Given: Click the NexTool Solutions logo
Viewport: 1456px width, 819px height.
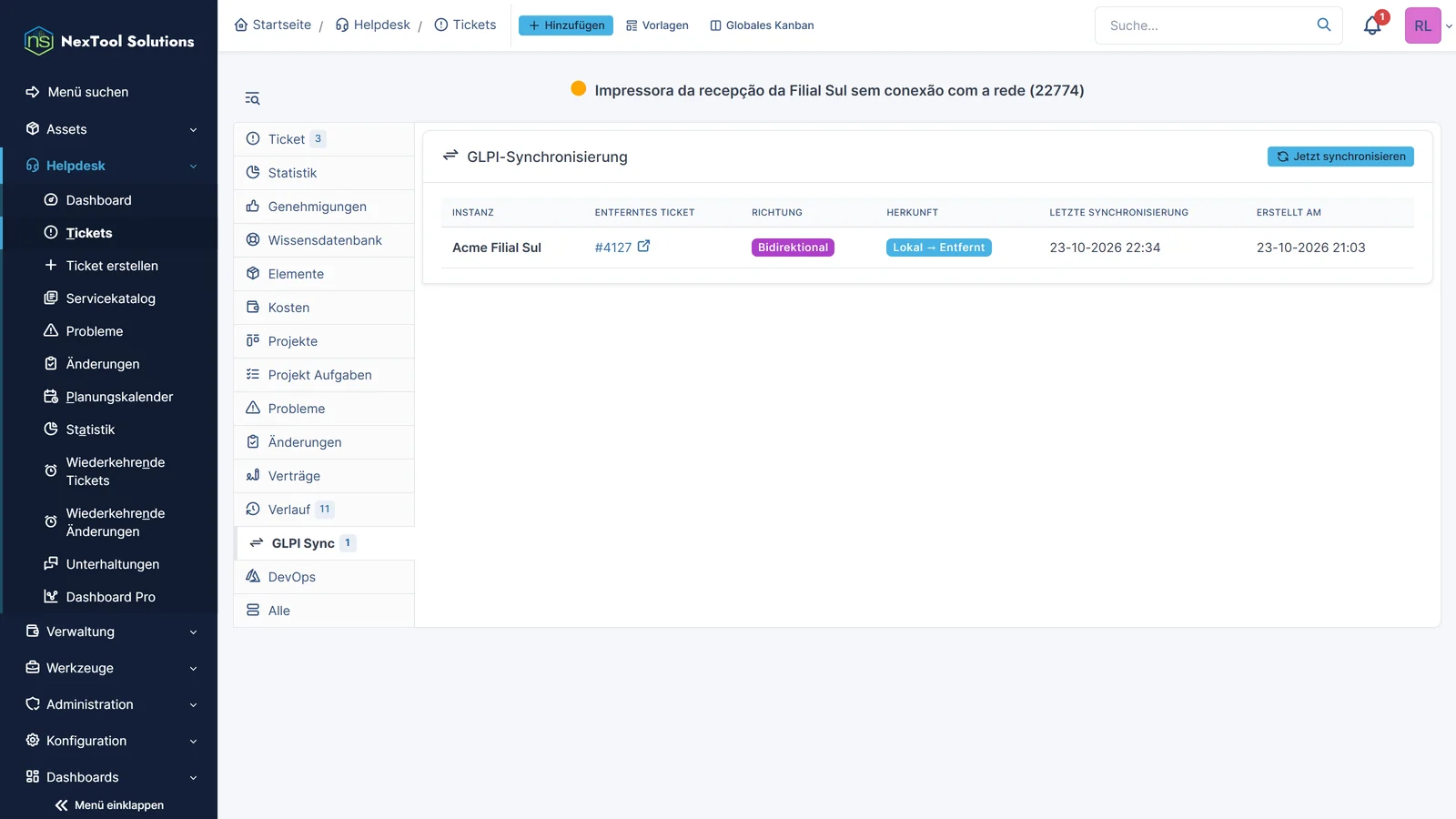Looking at the screenshot, I should pos(109,41).
